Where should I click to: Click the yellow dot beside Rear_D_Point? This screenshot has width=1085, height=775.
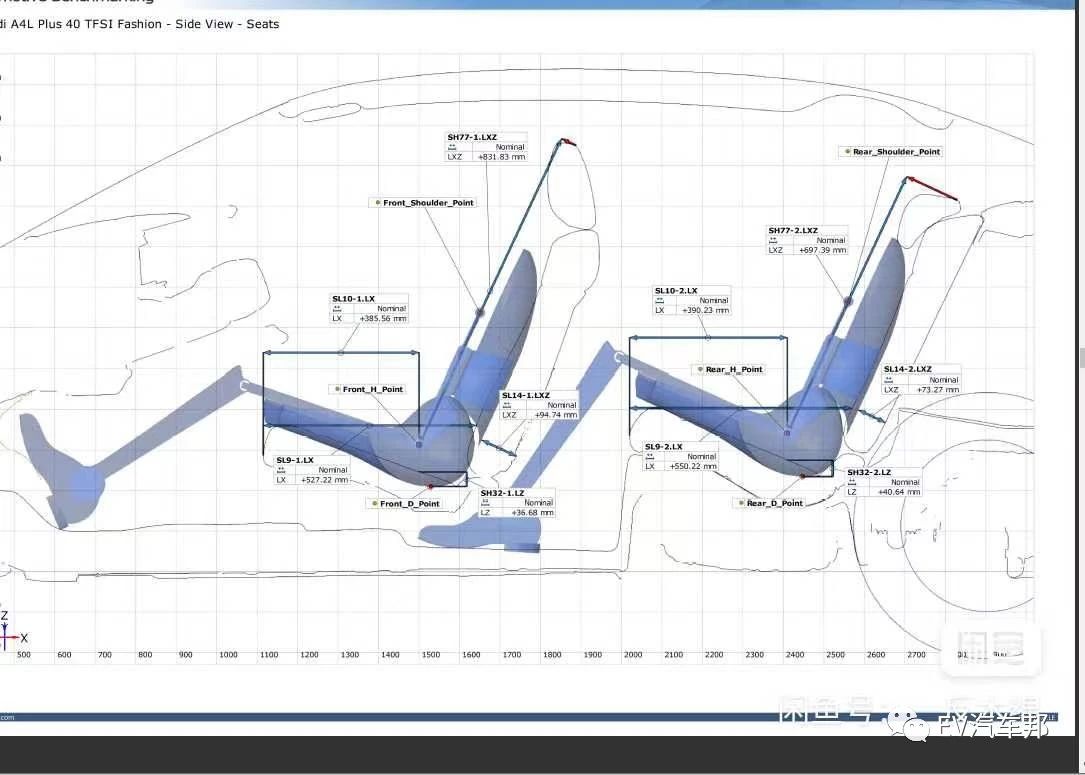pos(740,503)
